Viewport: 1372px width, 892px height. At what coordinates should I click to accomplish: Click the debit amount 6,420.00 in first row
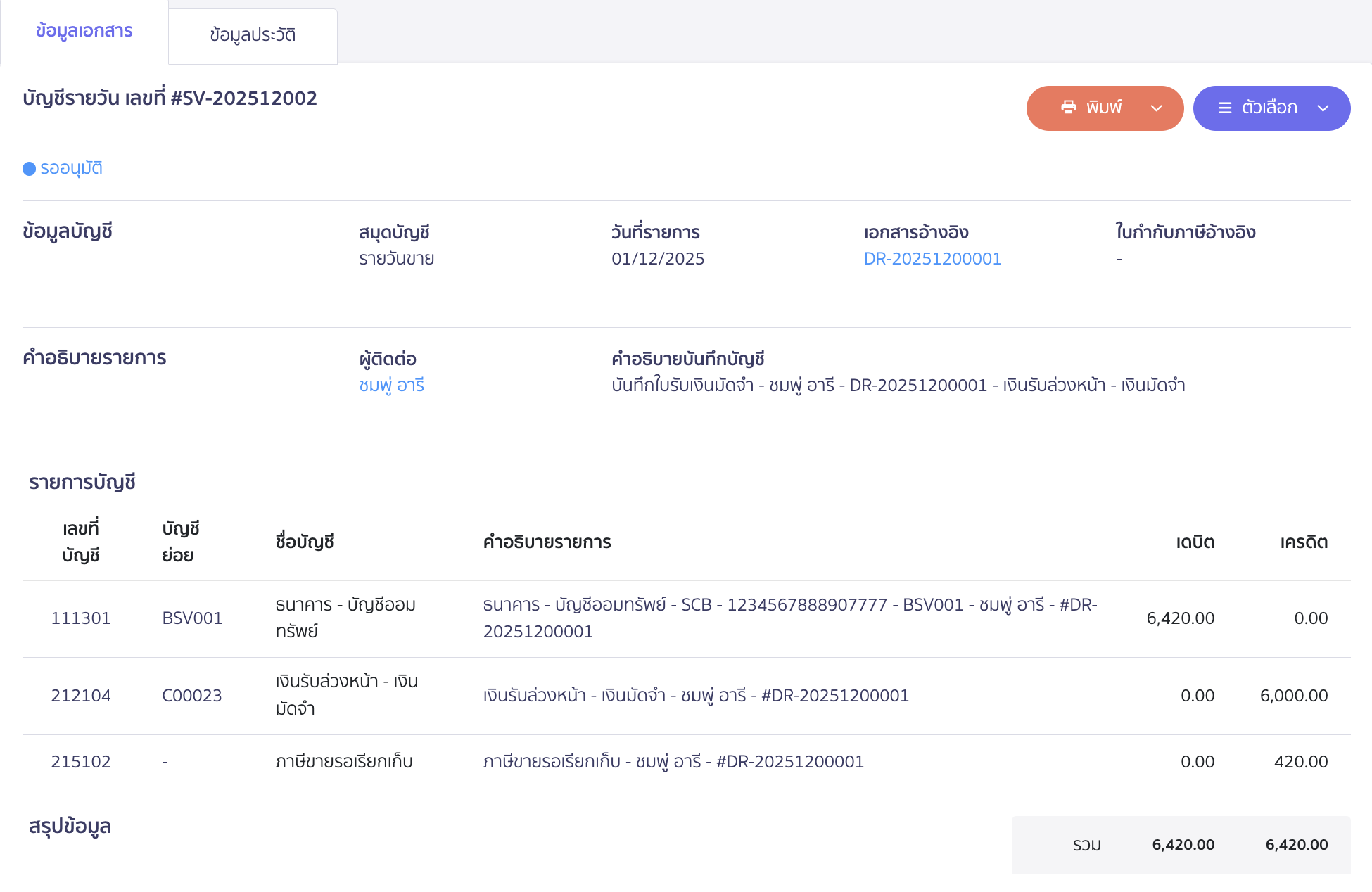(1181, 618)
